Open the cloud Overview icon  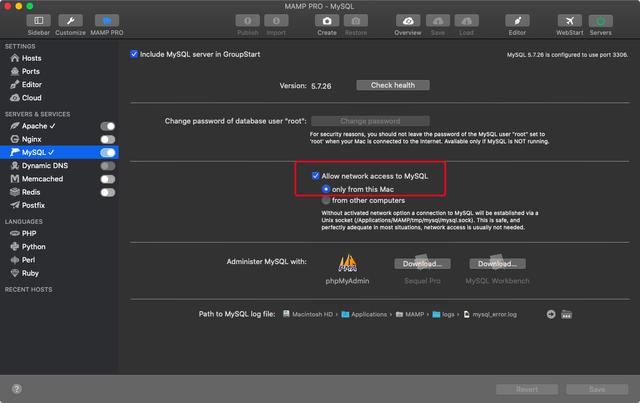pos(408,20)
